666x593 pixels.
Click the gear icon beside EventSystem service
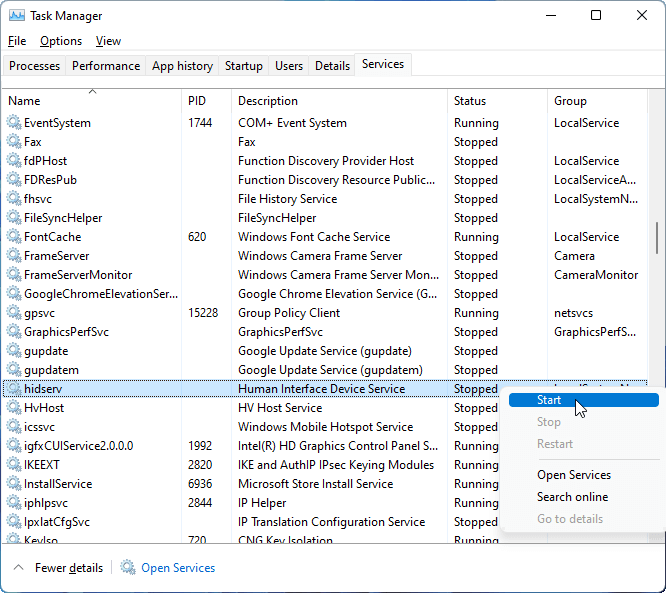click(x=14, y=122)
